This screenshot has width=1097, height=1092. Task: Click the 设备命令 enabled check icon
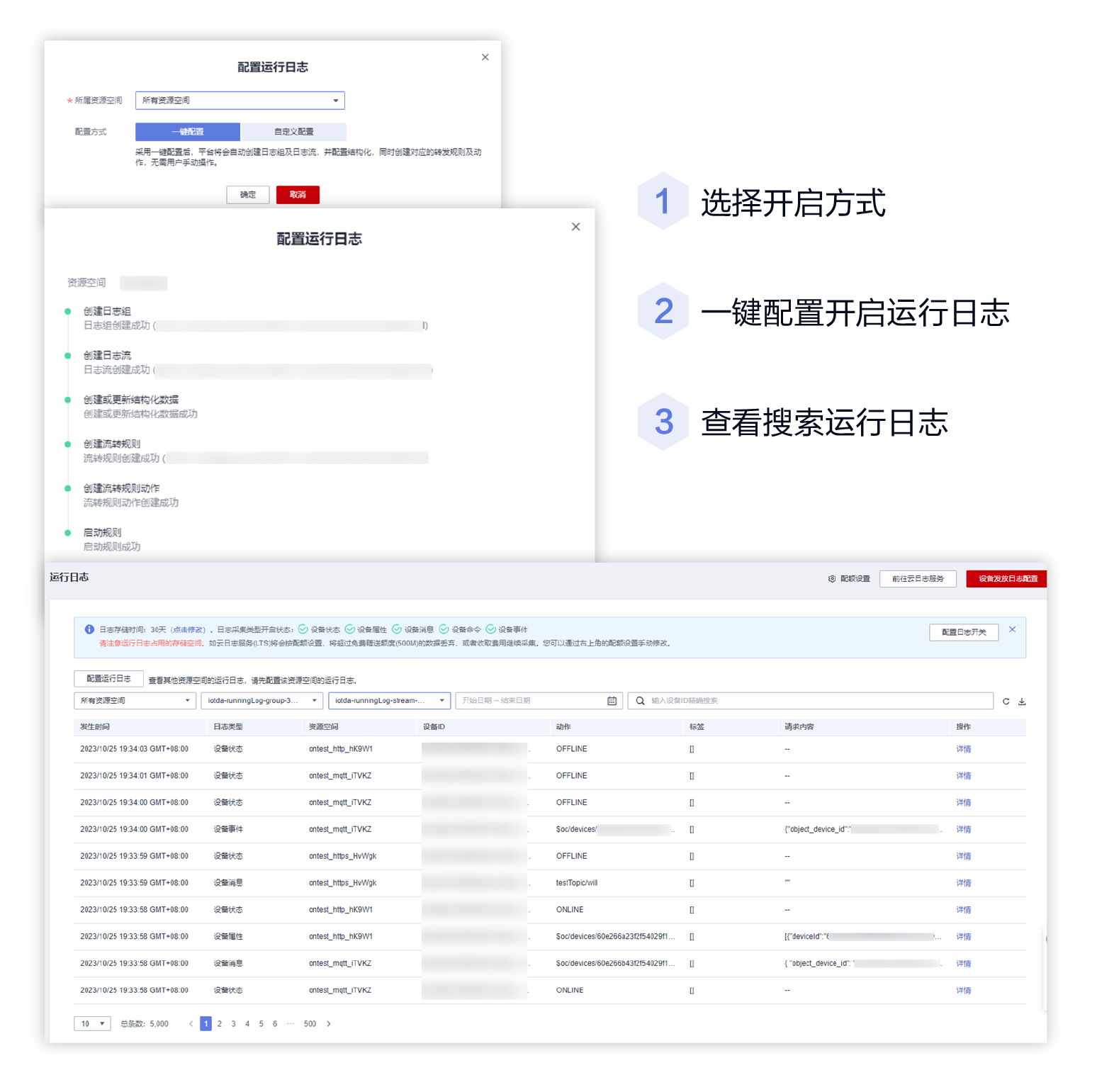444,629
